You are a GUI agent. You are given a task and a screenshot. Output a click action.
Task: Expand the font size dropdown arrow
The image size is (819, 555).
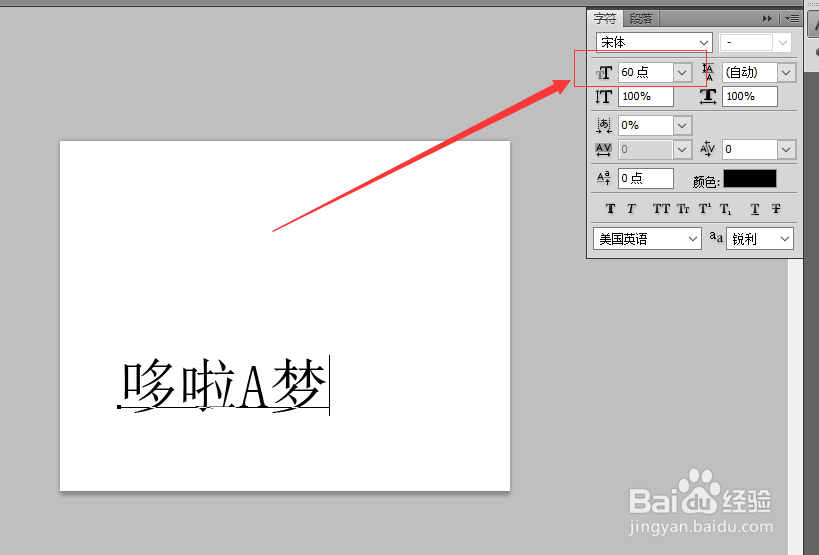682,73
